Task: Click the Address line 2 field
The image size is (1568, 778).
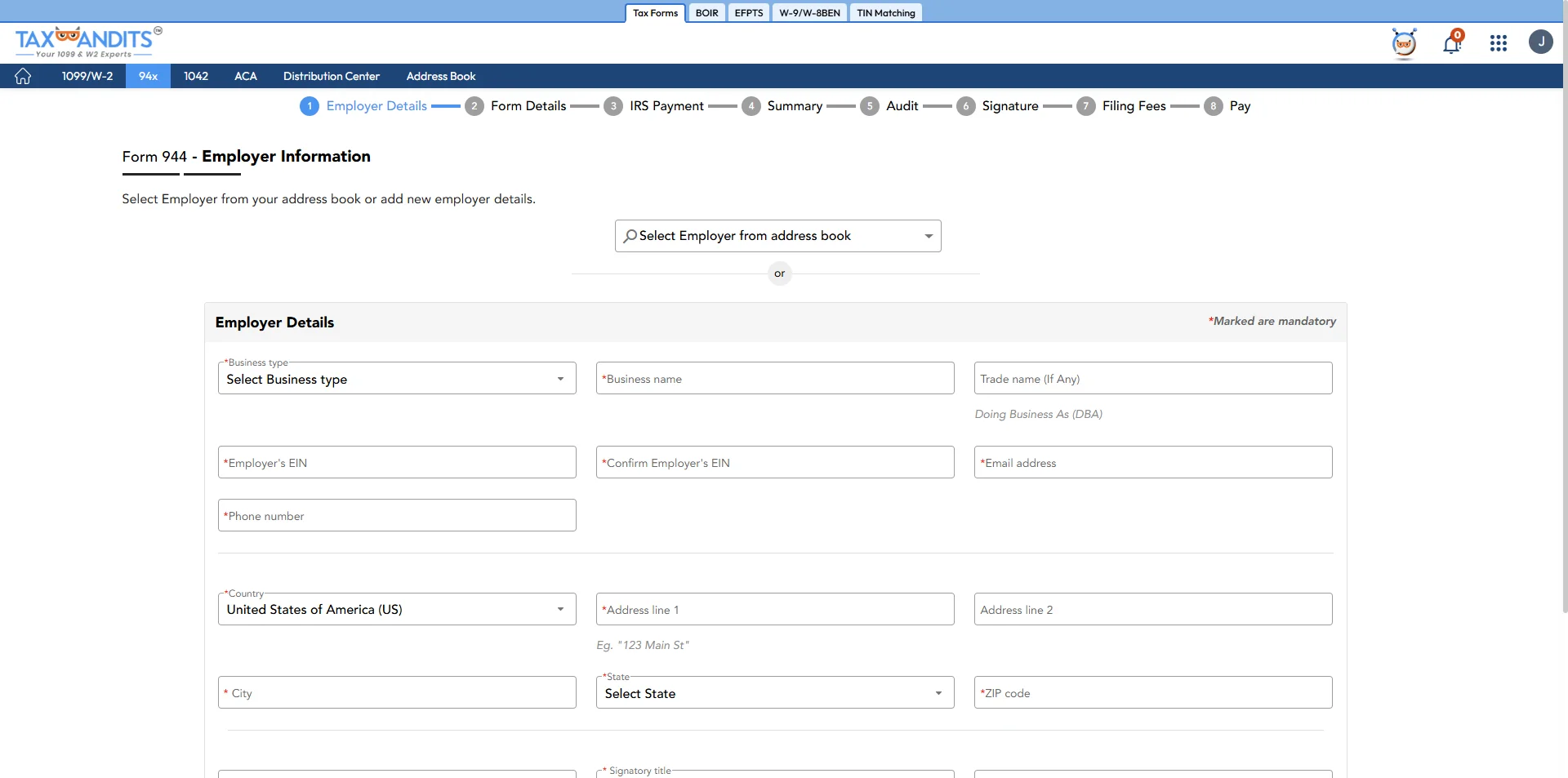Action: point(1153,609)
